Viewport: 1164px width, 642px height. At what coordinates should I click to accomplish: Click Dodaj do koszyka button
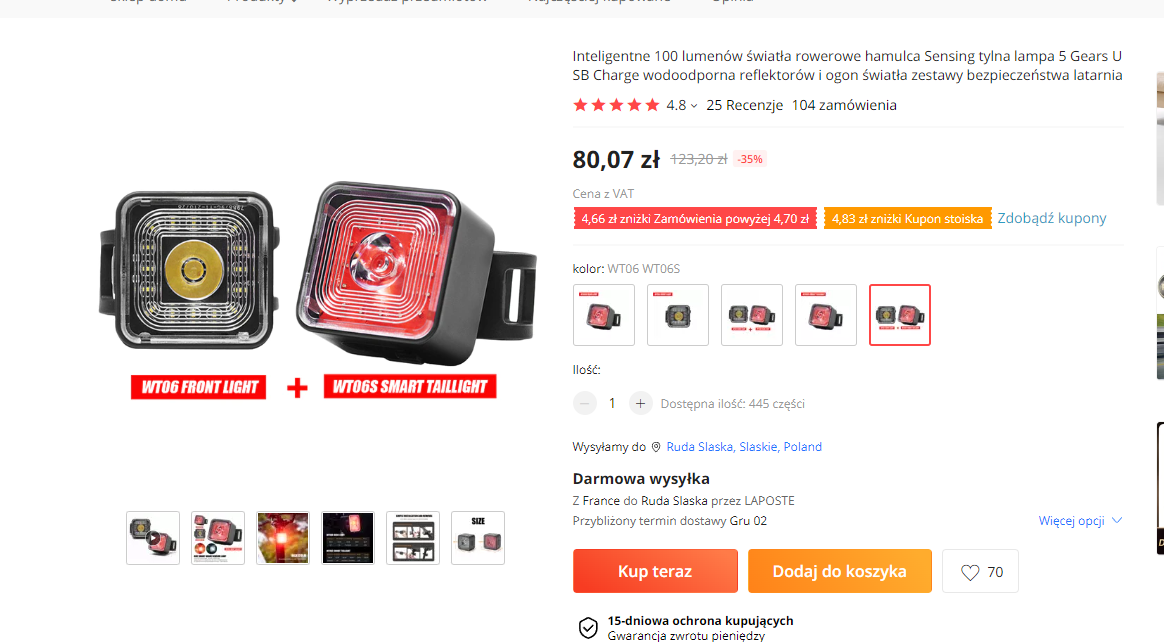[x=840, y=571]
